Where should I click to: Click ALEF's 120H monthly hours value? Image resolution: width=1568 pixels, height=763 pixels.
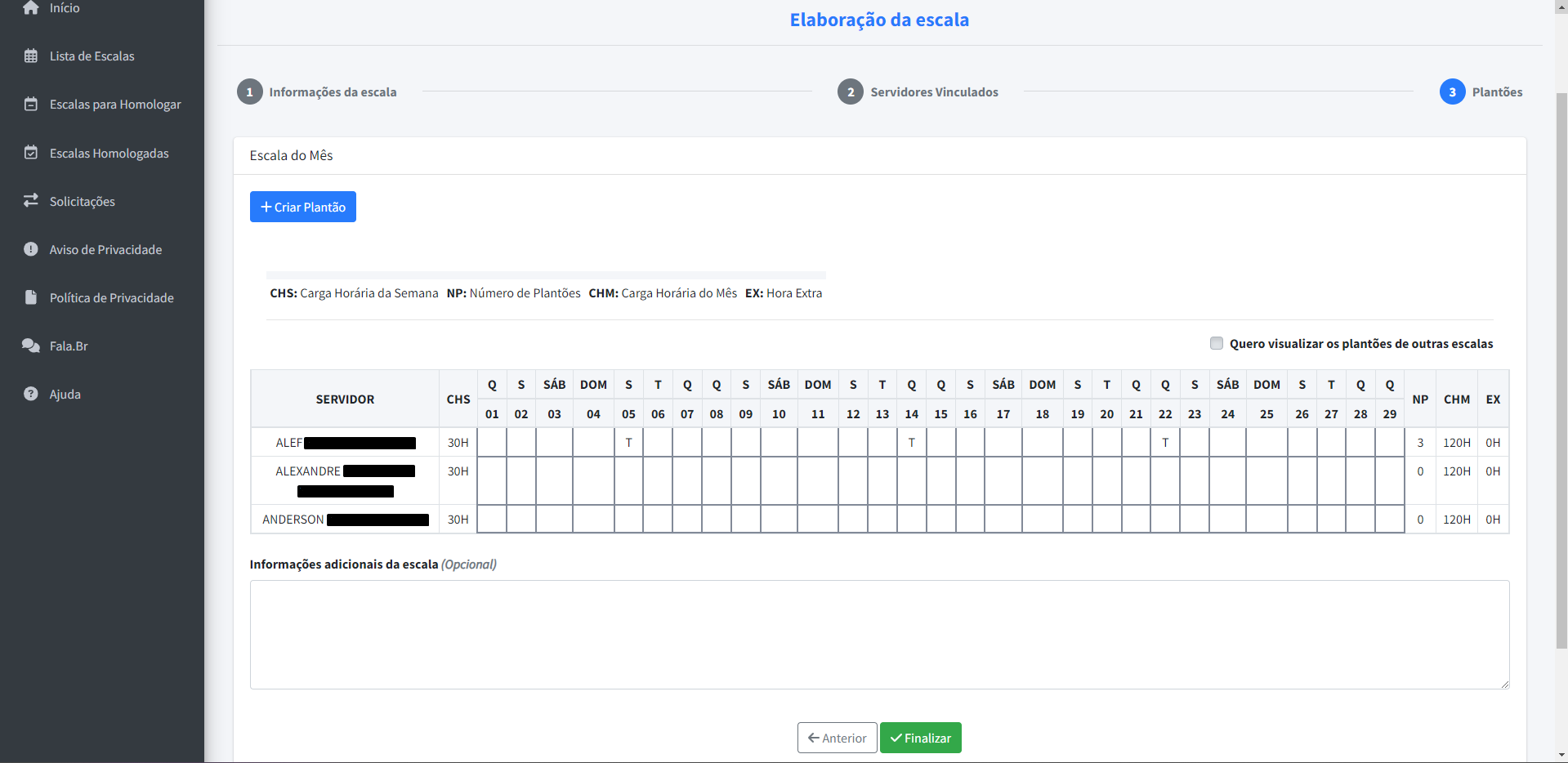click(x=1457, y=443)
